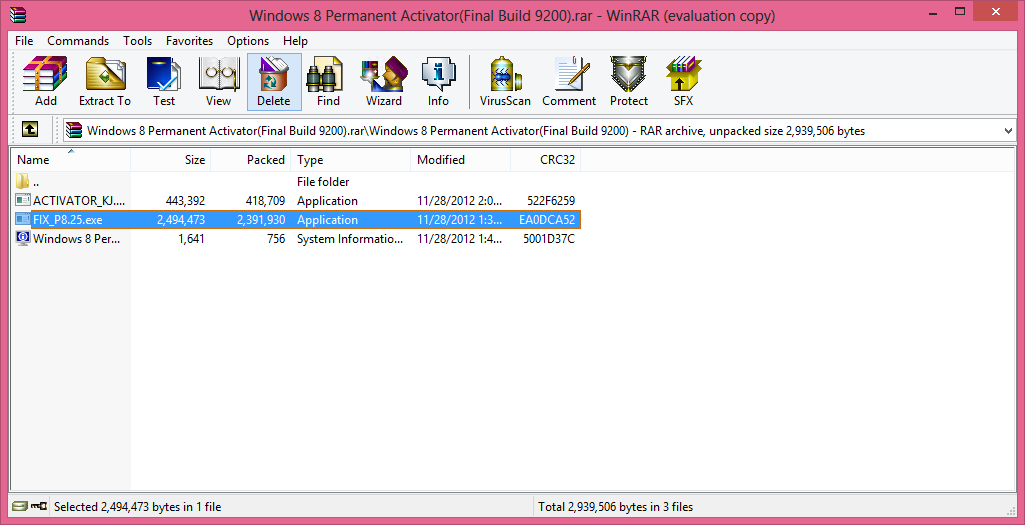Click the Windows 8 Per... system info icon
This screenshot has width=1025, height=525.
pos(23,238)
